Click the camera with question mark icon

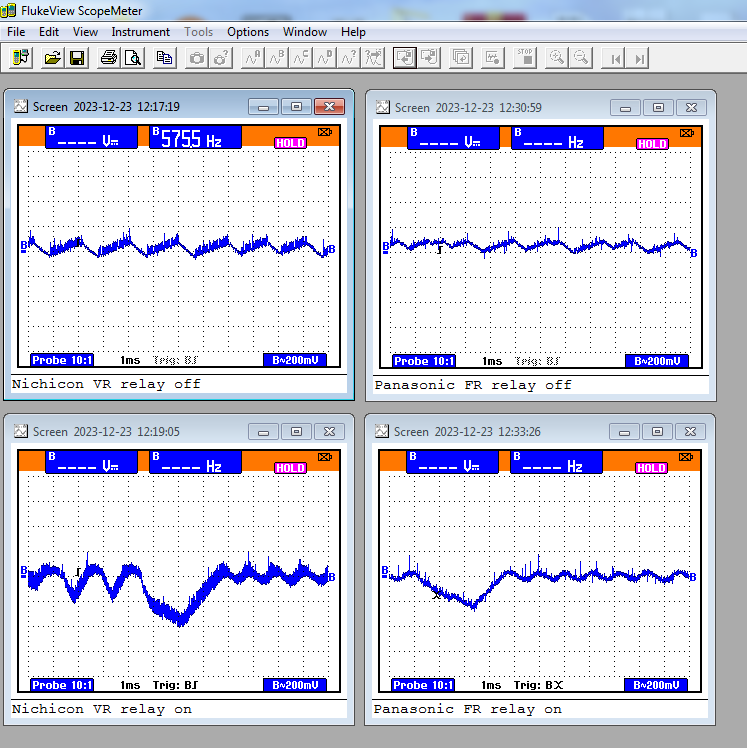221,58
